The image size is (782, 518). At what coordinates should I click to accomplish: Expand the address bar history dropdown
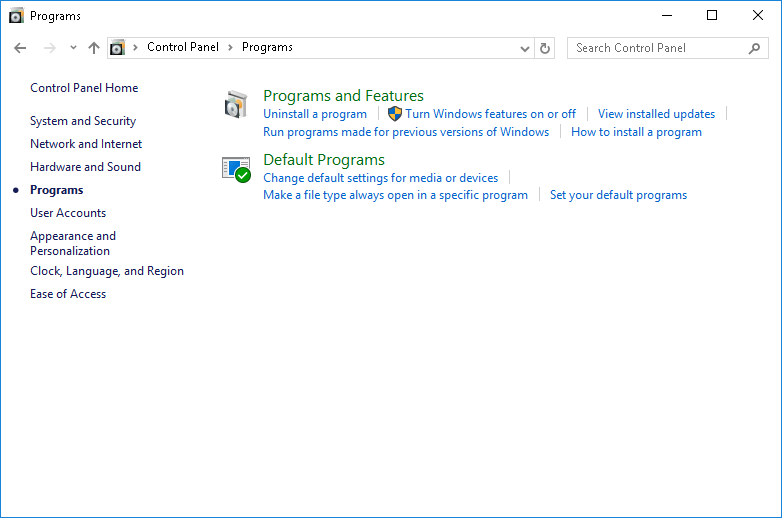(526, 48)
